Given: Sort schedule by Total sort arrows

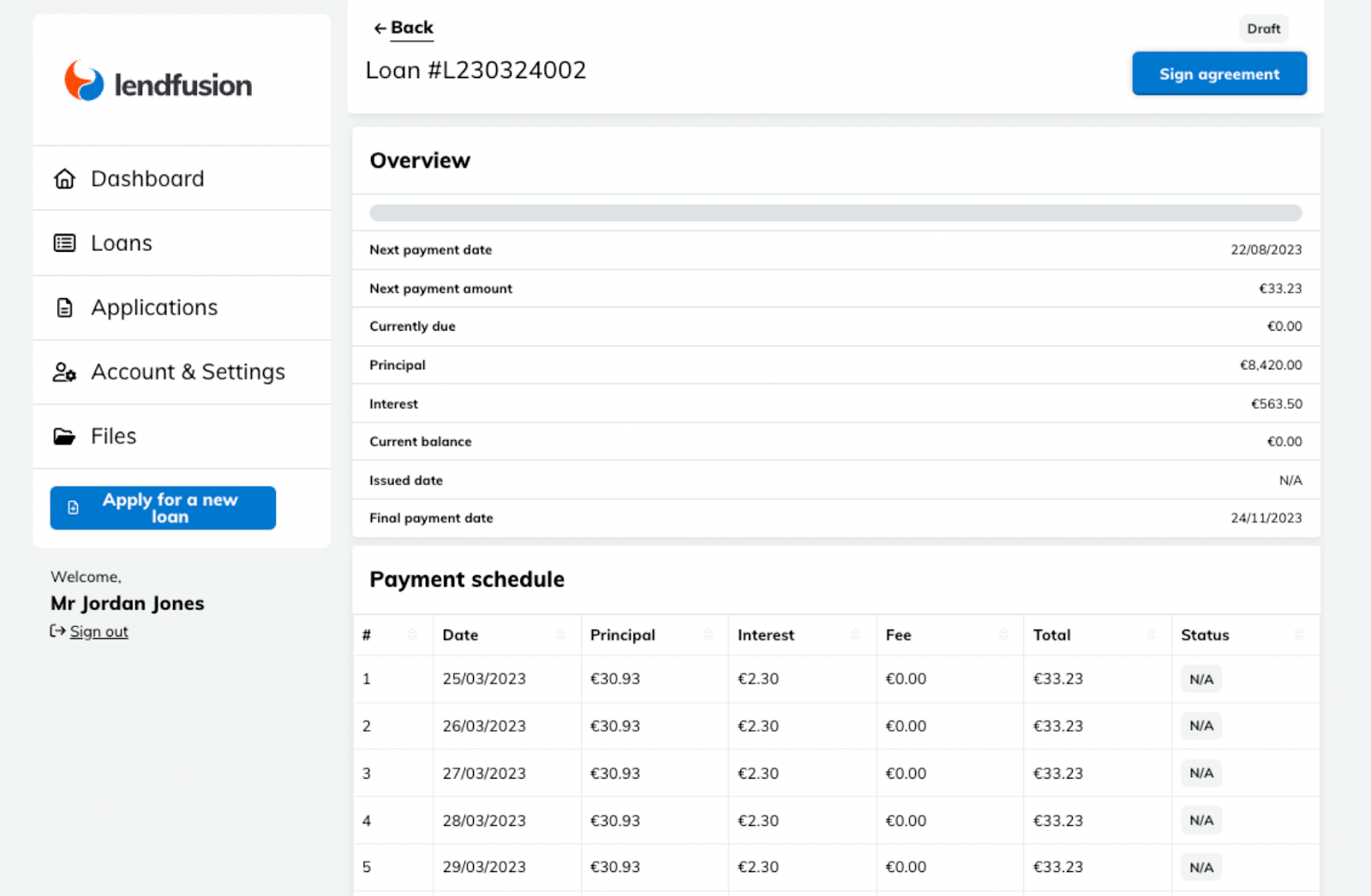Looking at the screenshot, I should click(1151, 635).
